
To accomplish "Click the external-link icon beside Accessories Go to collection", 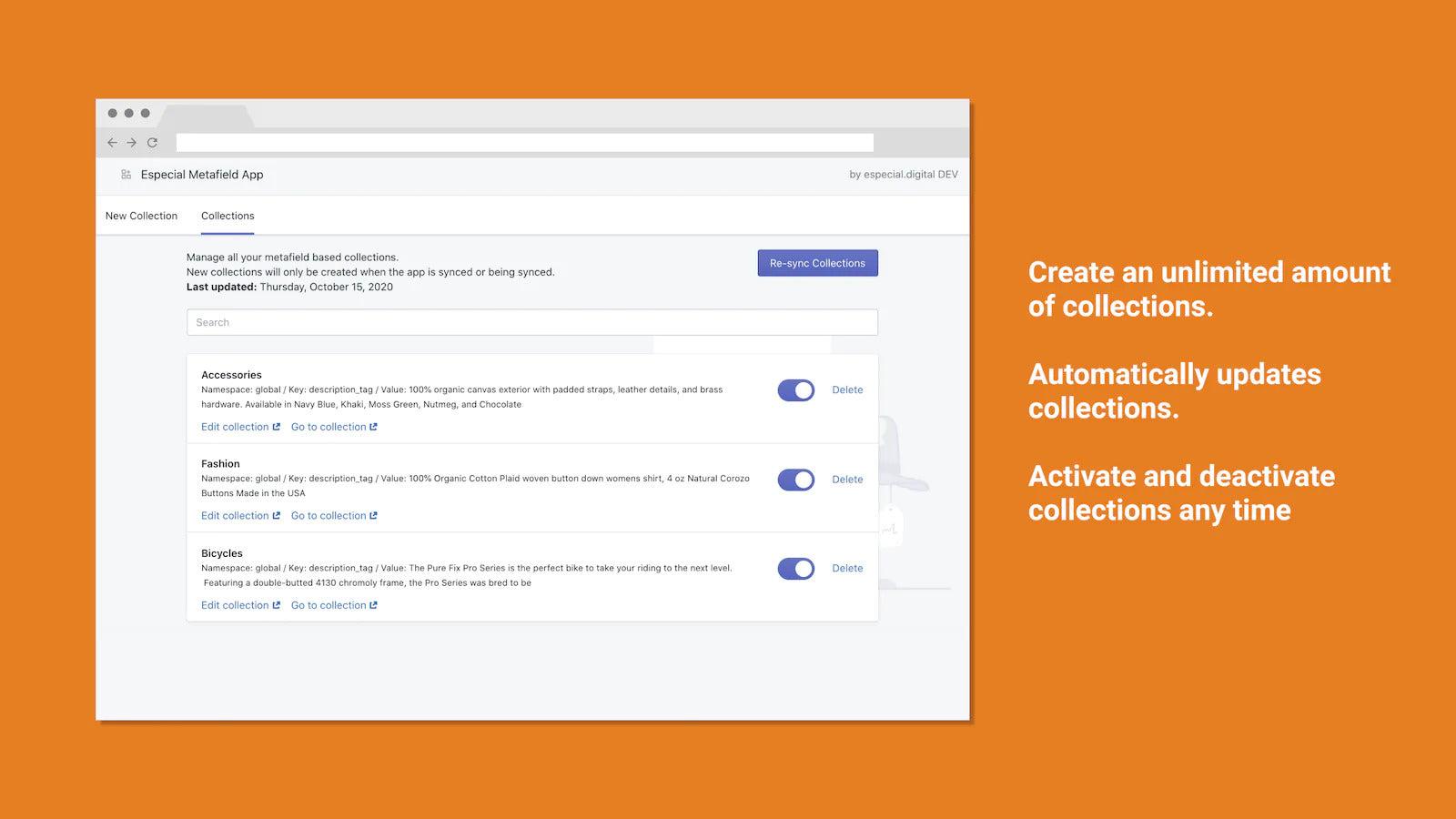I will (x=372, y=426).
